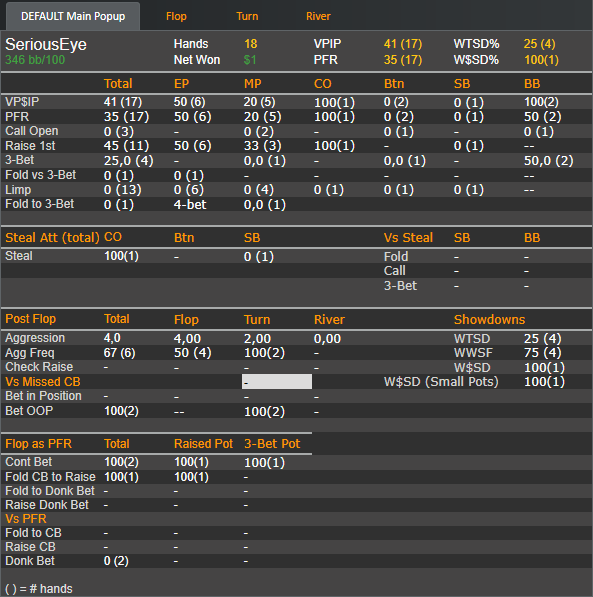Image resolution: width=593 pixels, height=597 pixels.
Task: Click the Agg Freq Turn value 100(2)
Action: pos(264,353)
